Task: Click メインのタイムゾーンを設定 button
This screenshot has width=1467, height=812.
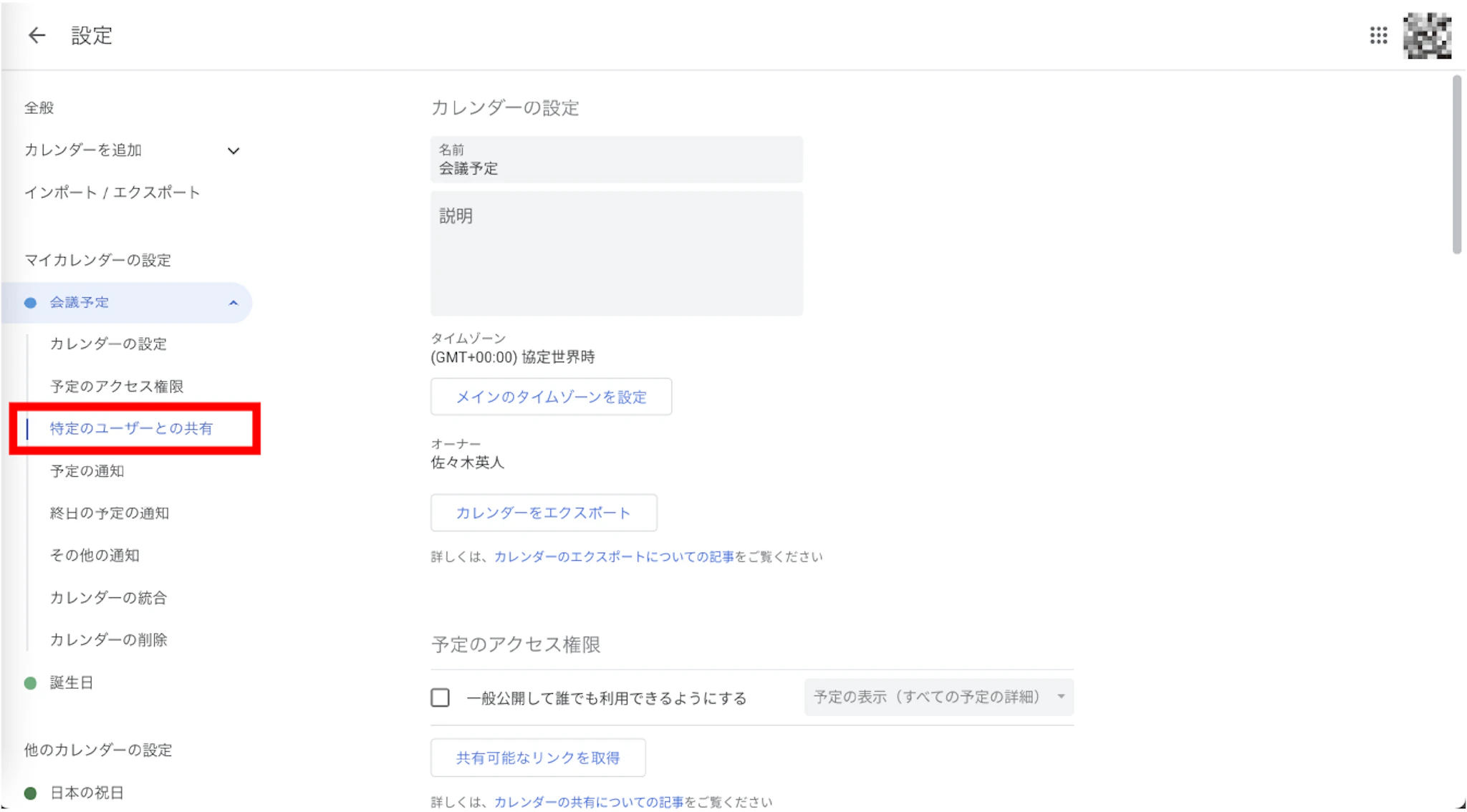Action: [551, 397]
